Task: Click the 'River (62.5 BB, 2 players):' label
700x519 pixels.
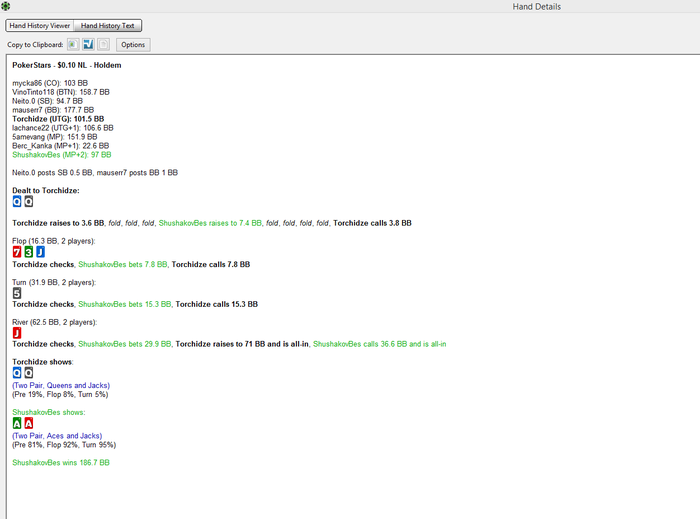Action: point(54,322)
